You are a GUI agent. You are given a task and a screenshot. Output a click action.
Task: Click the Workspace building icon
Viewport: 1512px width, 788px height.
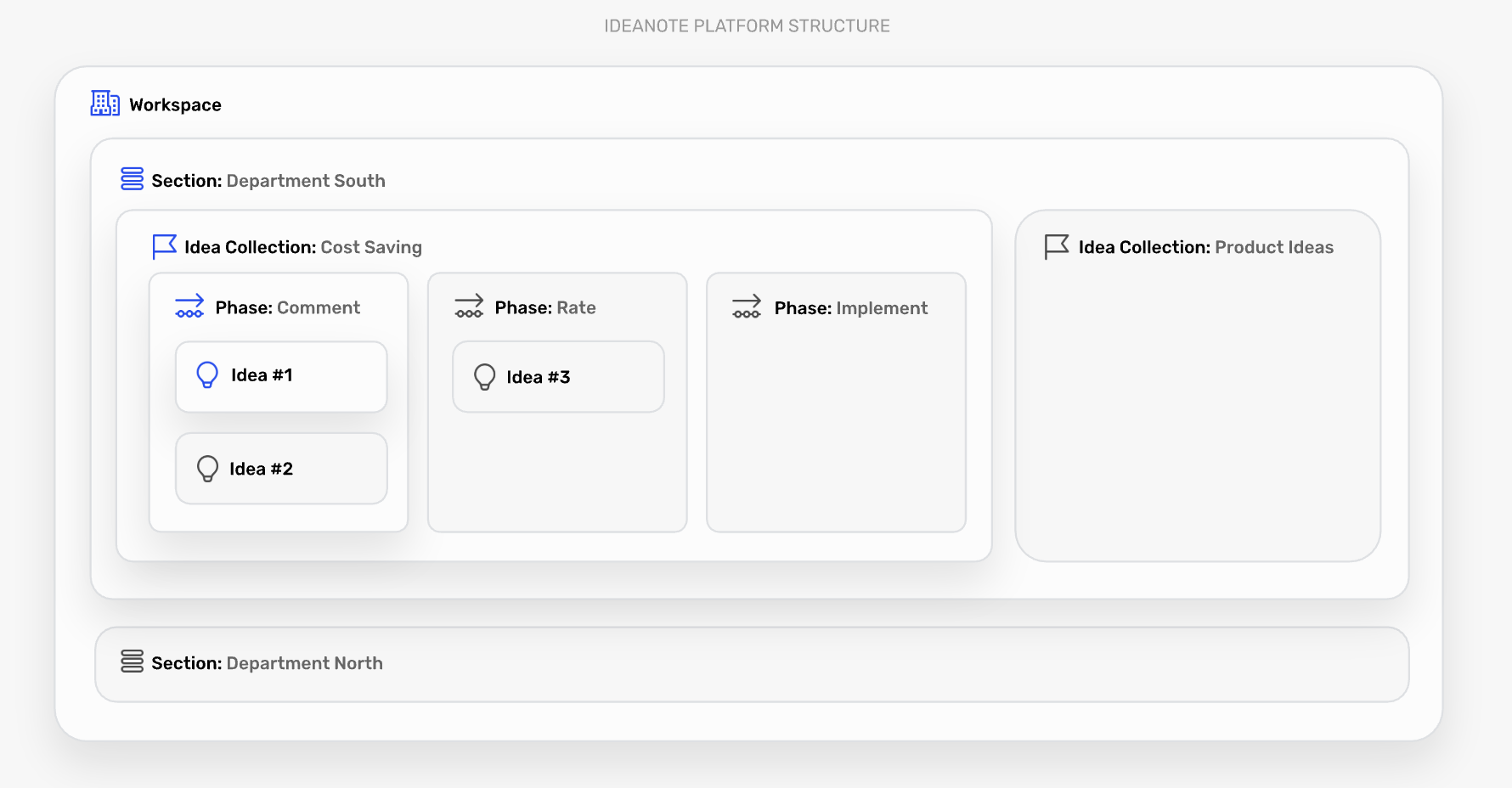pyautogui.click(x=105, y=104)
